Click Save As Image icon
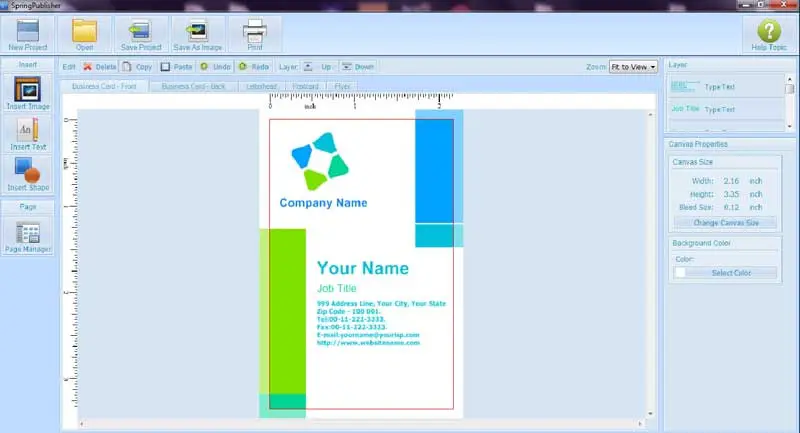Screen dimensions: 800x433 tap(198, 31)
